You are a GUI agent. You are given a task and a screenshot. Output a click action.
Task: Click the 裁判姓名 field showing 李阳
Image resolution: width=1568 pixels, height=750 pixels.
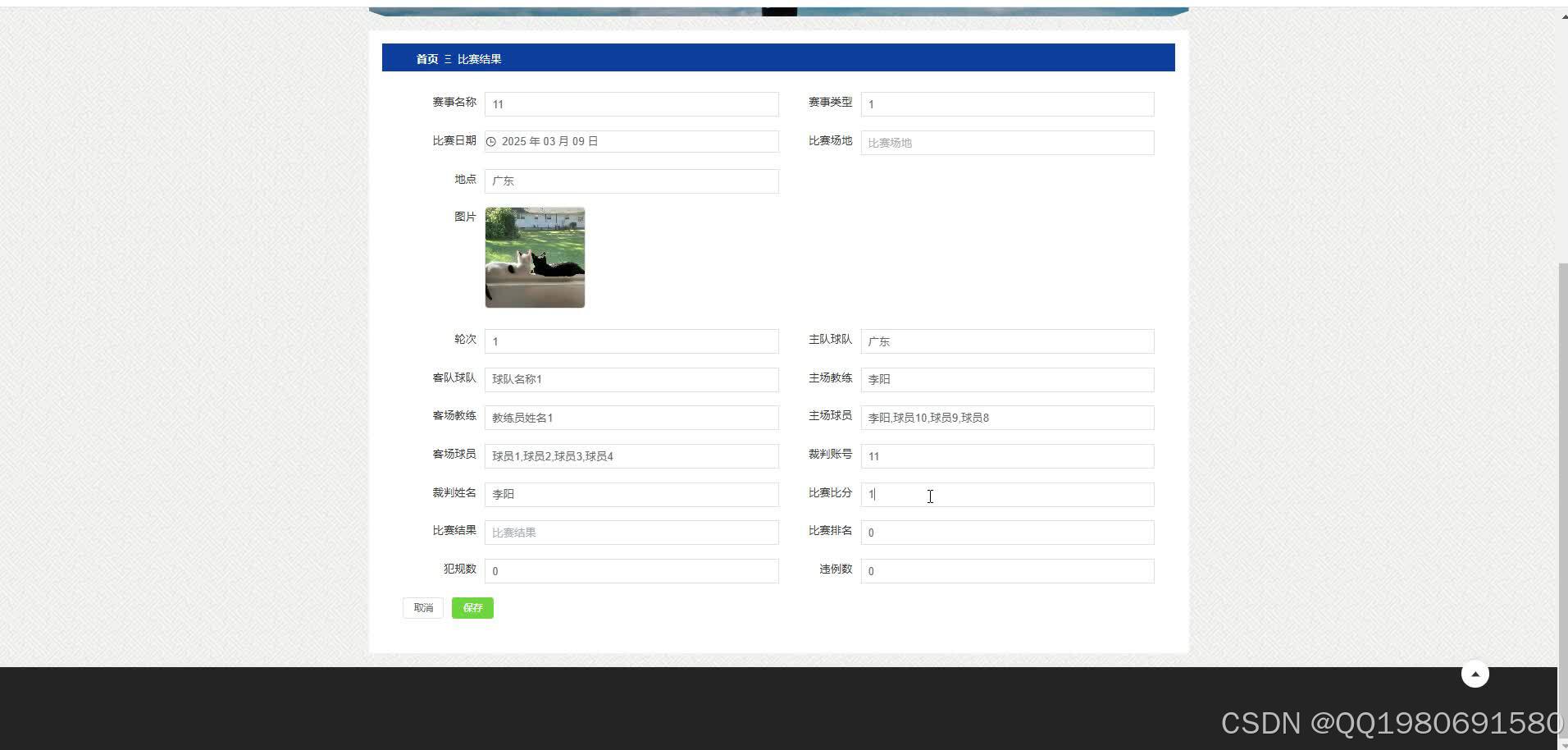pos(631,493)
